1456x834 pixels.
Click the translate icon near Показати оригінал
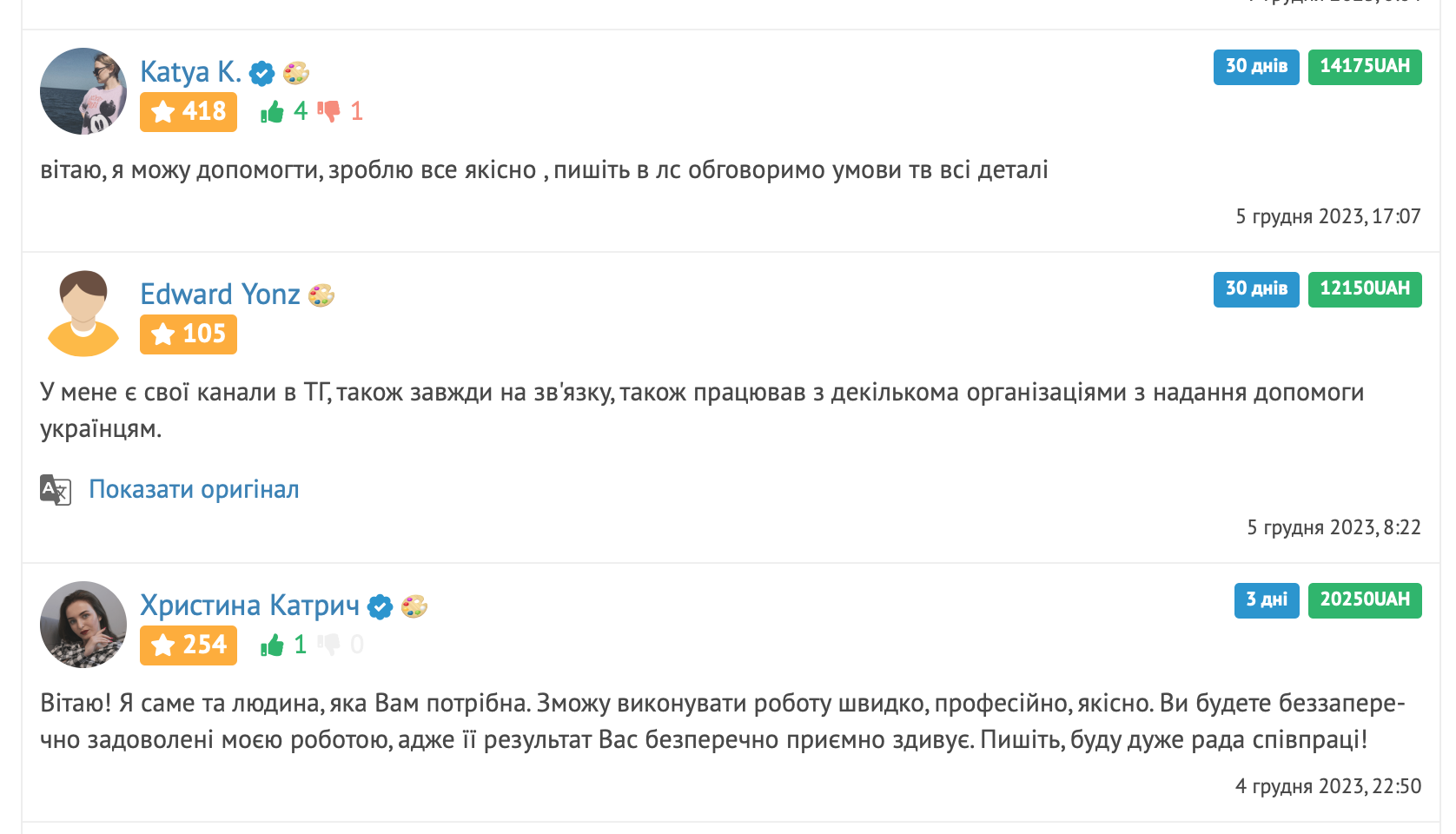56,489
